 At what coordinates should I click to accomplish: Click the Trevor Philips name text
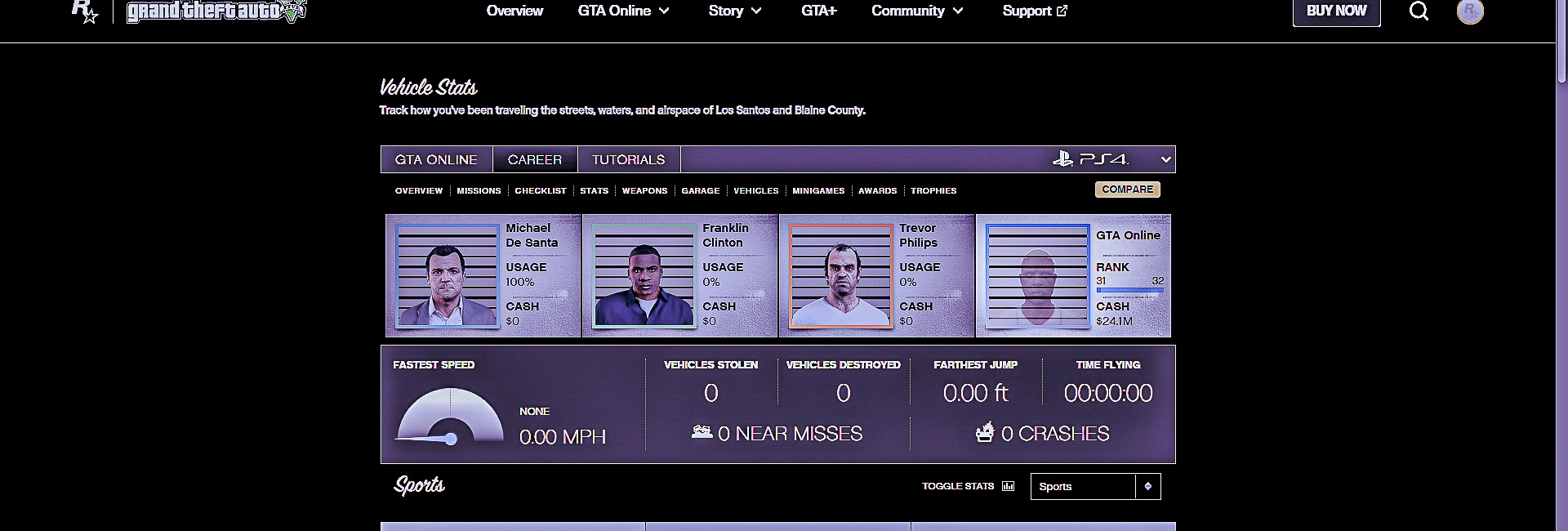tap(919, 235)
